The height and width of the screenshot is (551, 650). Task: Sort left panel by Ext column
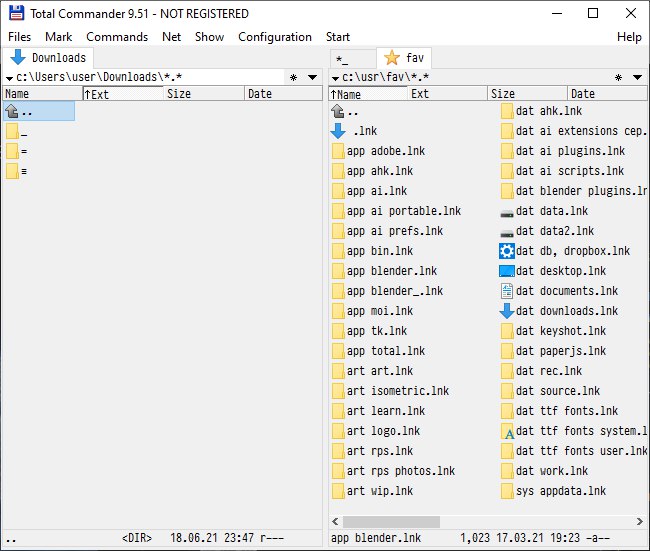tap(123, 94)
